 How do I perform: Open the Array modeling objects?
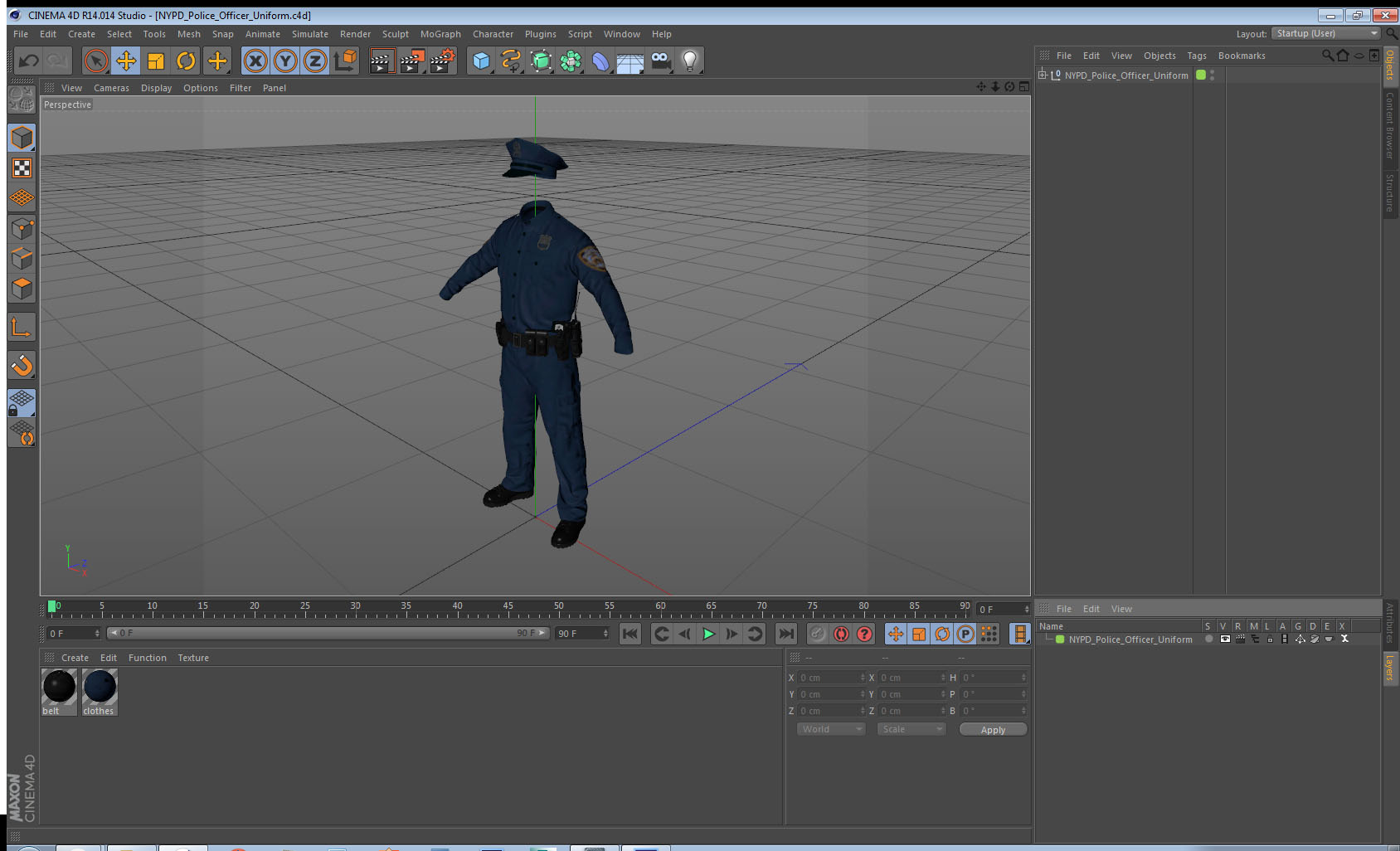571,61
